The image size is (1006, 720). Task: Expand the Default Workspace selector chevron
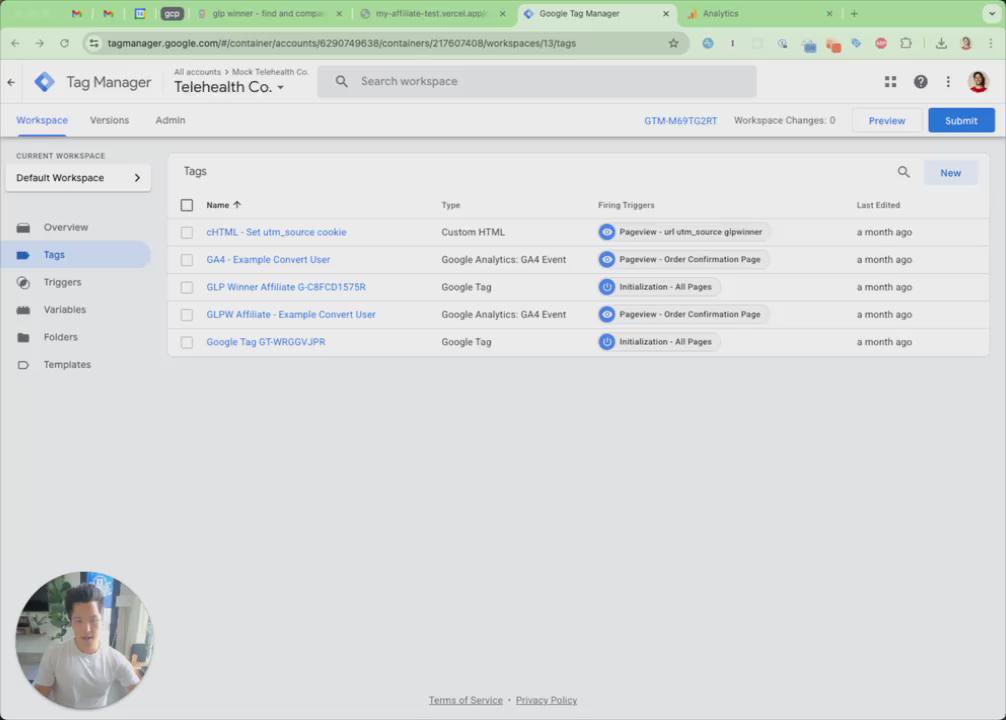(137, 178)
